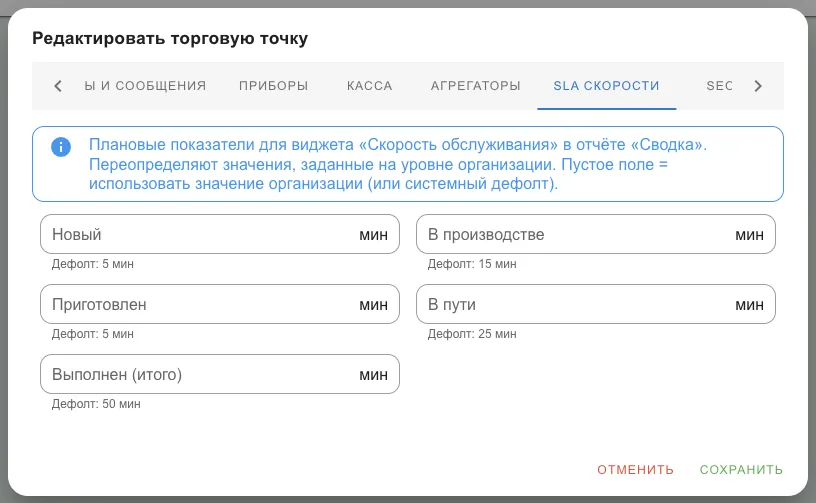
Task: Click the info banner text about «Скорость обслуживания»
Action: click(x=398, y=164)
